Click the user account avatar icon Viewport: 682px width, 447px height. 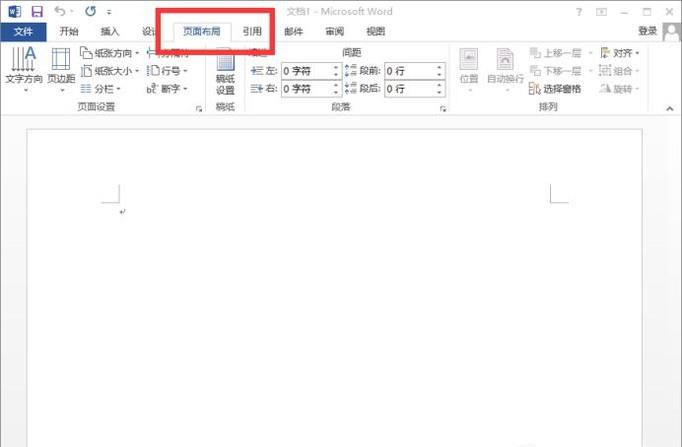(x=672, y=32)
